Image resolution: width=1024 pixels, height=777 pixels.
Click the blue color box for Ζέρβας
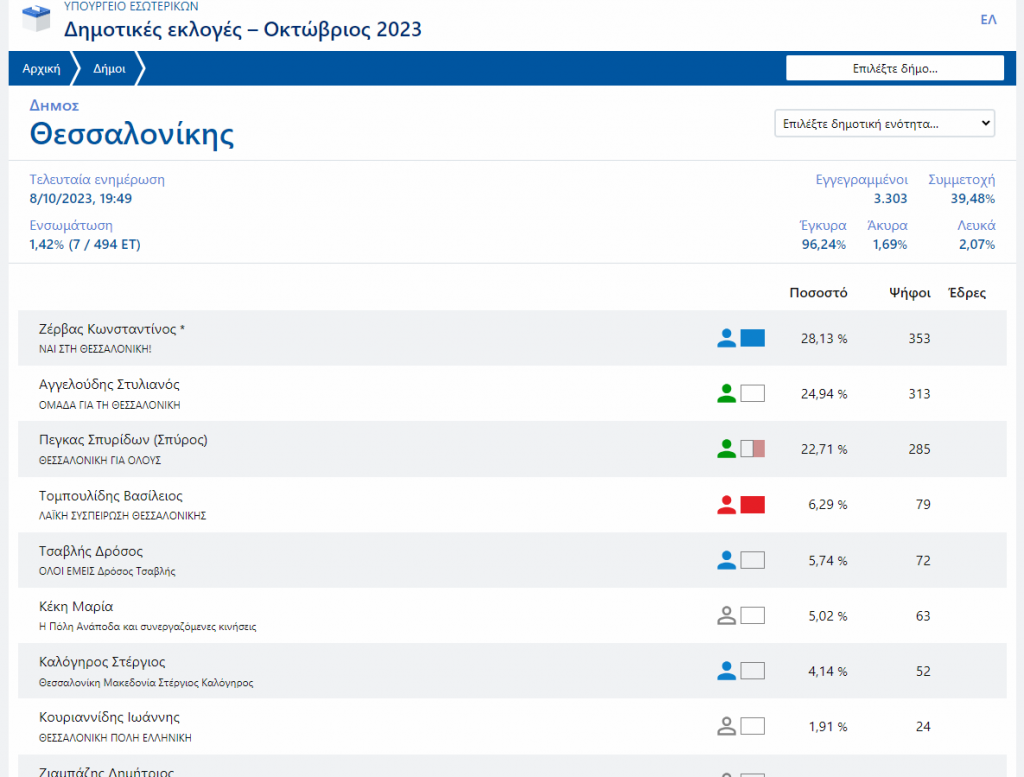(x=752, y=338)
